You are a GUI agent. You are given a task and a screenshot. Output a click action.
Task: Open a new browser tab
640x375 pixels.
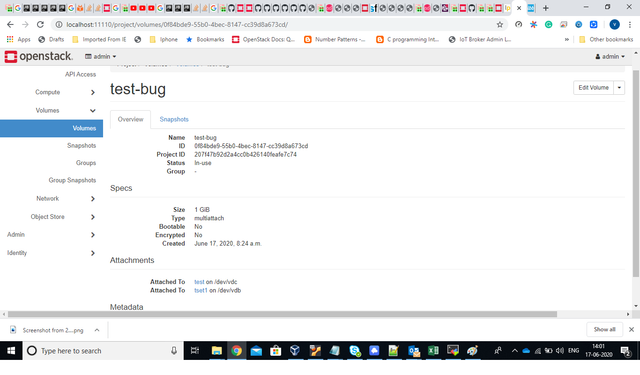[546, 8]
